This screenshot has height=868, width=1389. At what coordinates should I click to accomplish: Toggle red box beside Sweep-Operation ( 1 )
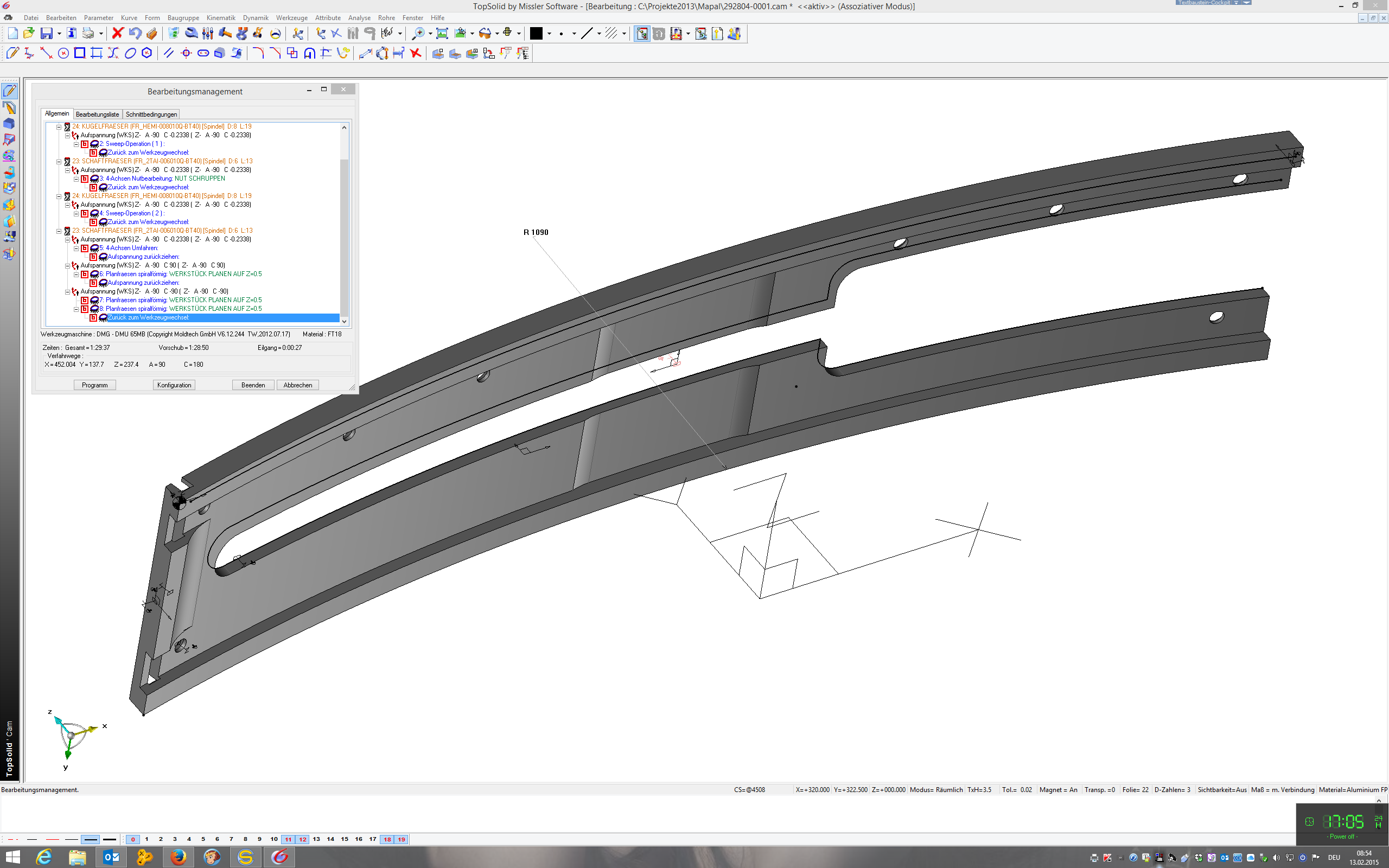[85, 144]
